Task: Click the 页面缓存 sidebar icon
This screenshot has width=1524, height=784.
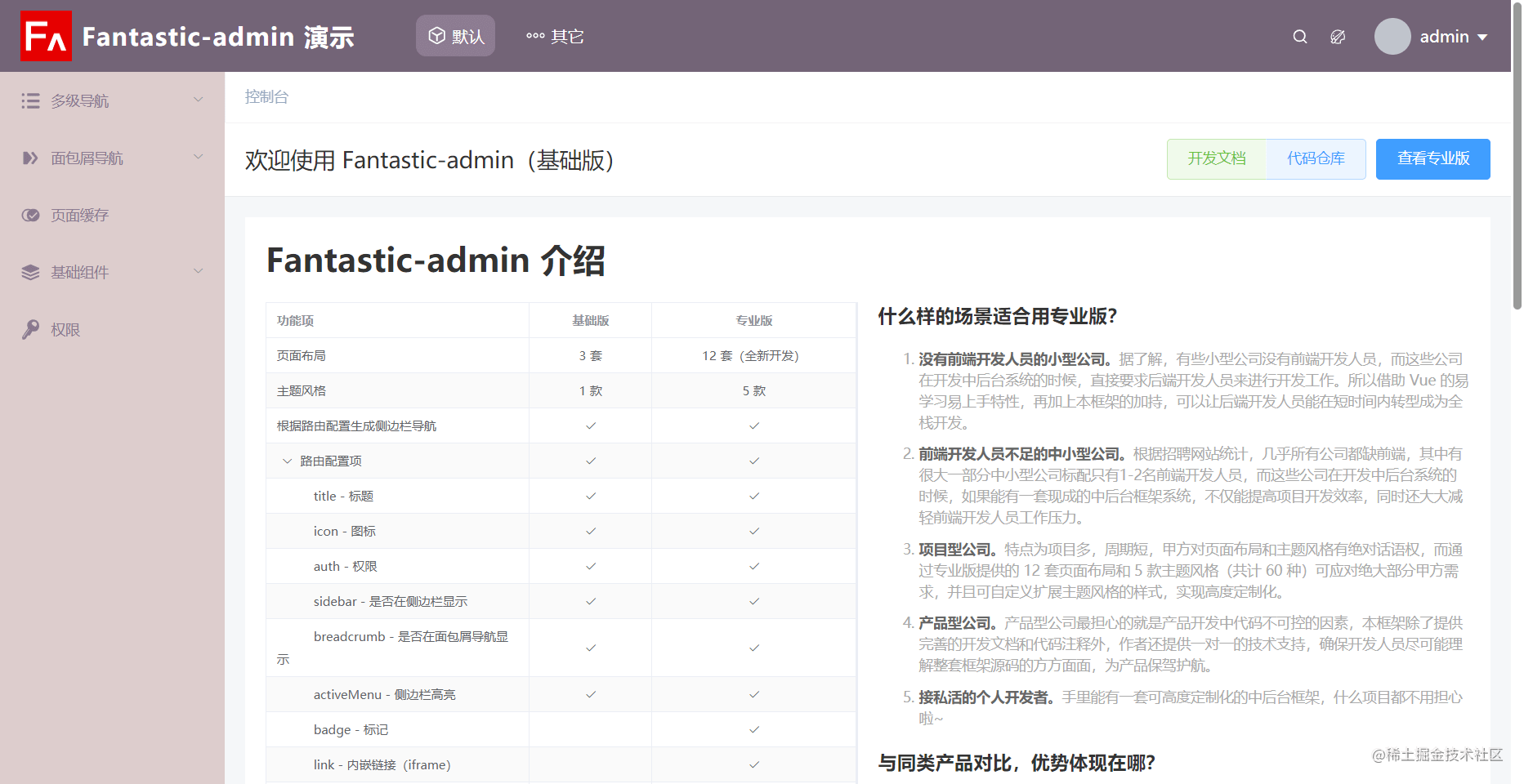Action: [x=30, y=215]
